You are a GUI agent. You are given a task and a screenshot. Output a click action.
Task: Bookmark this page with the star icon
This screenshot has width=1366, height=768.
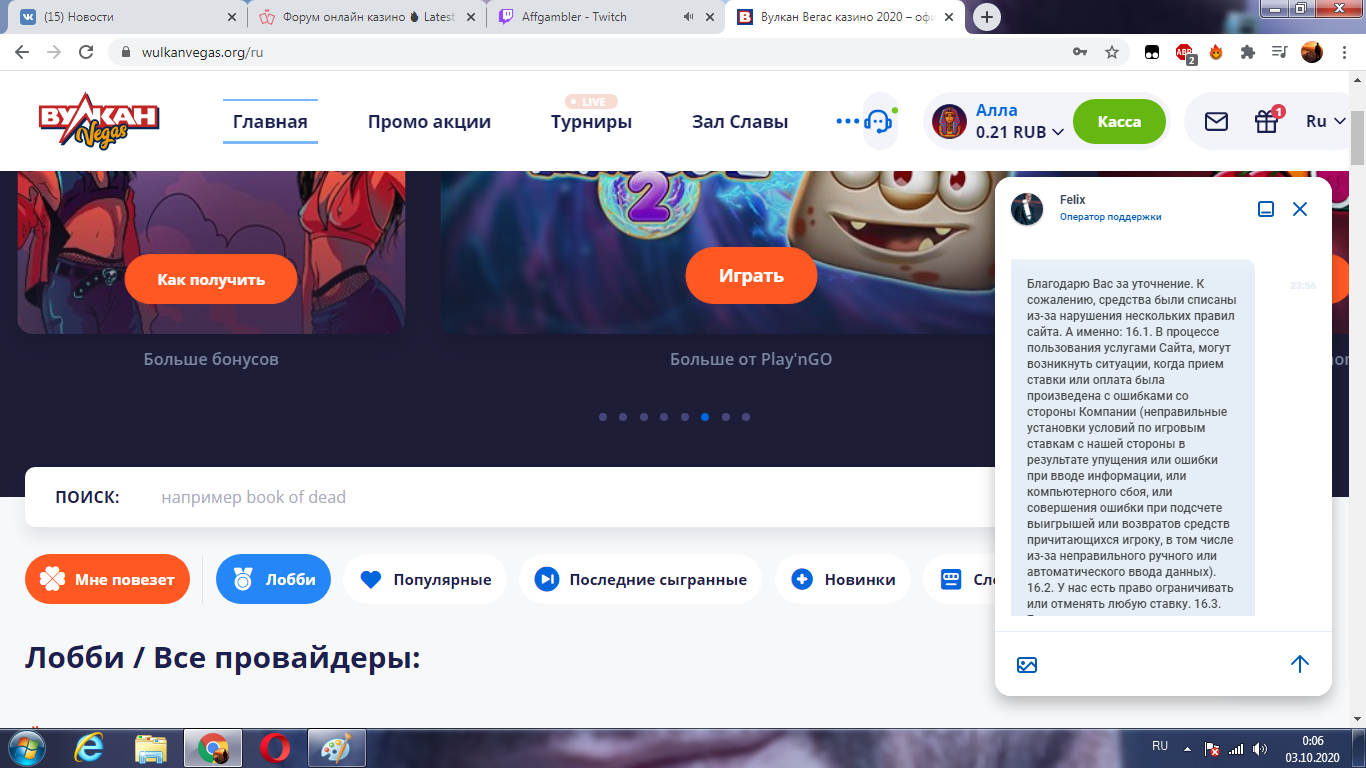tap(1112, 52)
